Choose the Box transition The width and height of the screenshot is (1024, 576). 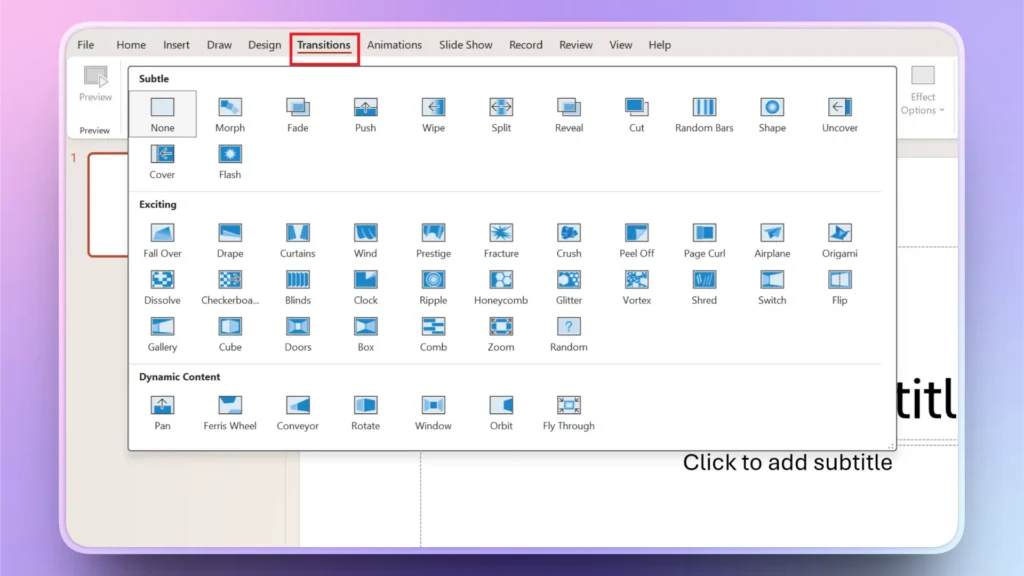click(366, 334)
